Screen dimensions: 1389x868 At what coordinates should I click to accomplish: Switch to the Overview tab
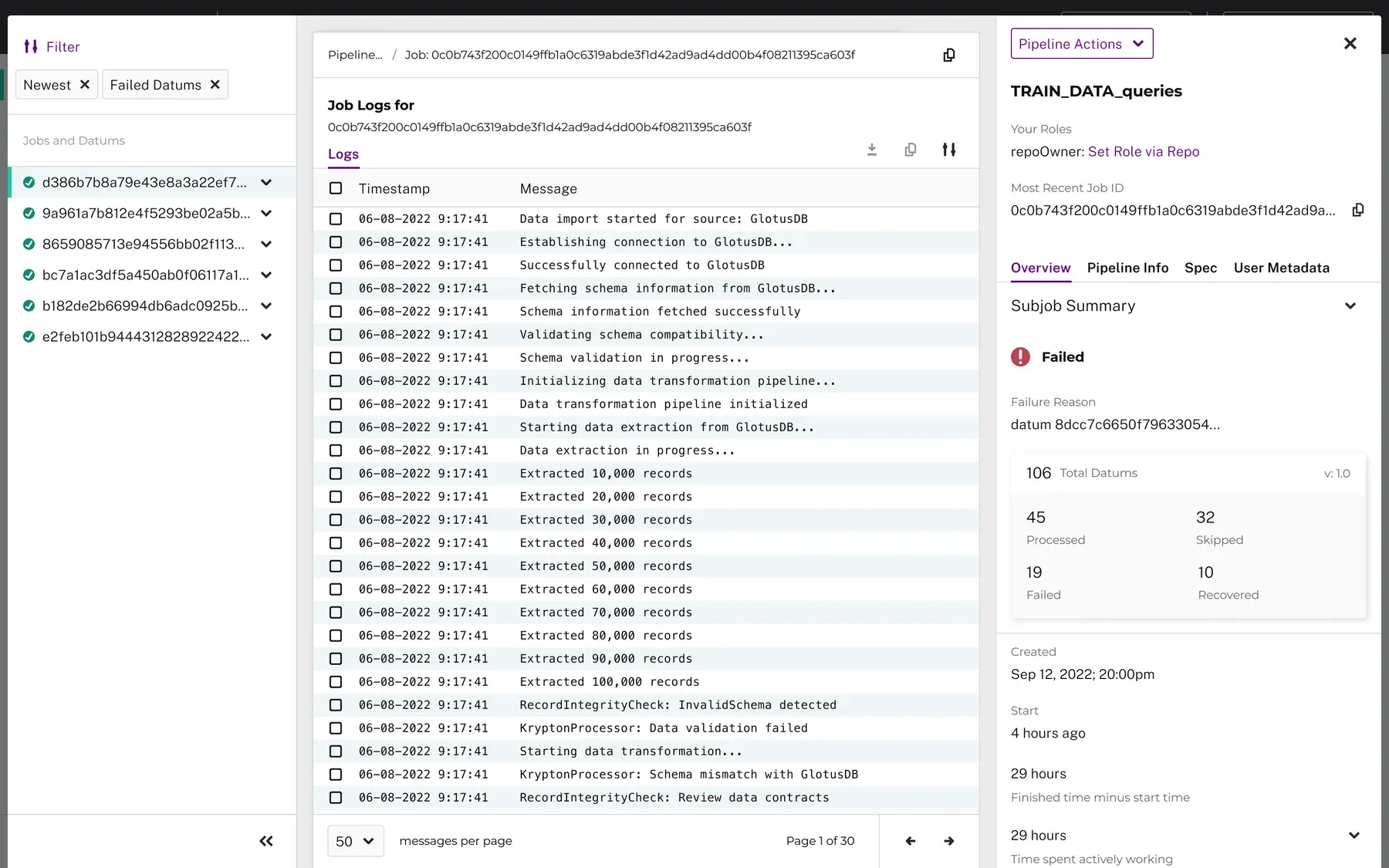(x=1040, y=268)
